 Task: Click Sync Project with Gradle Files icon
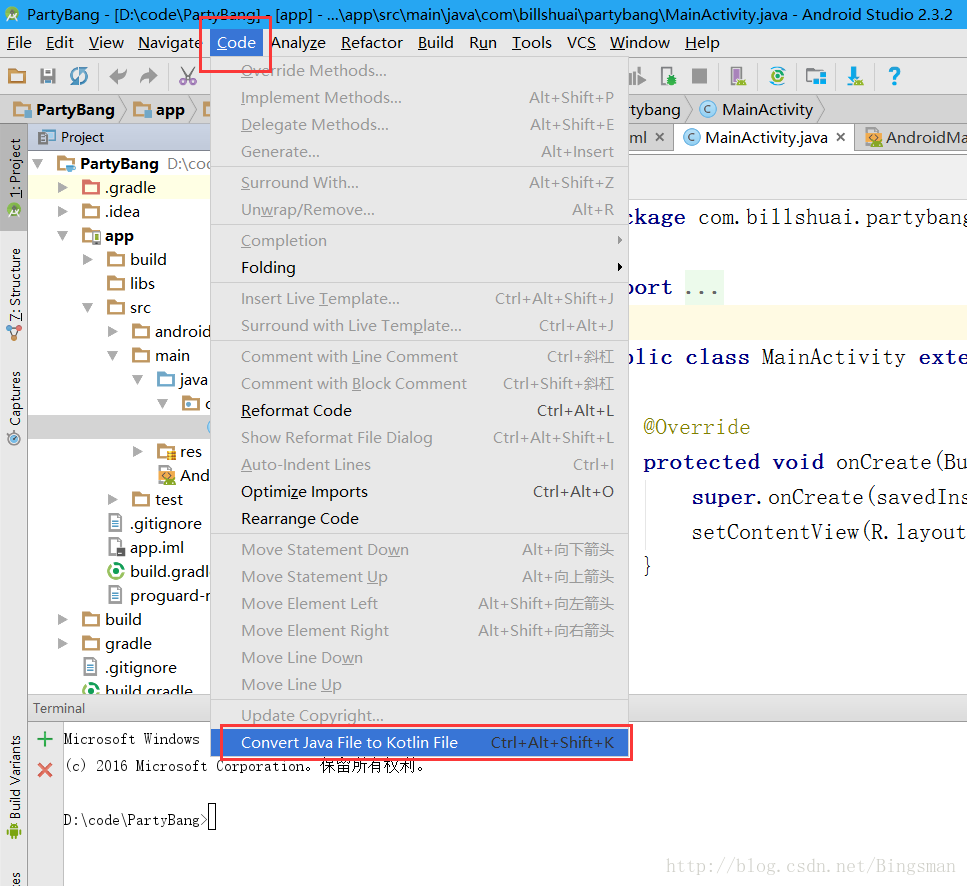(777, 76)
